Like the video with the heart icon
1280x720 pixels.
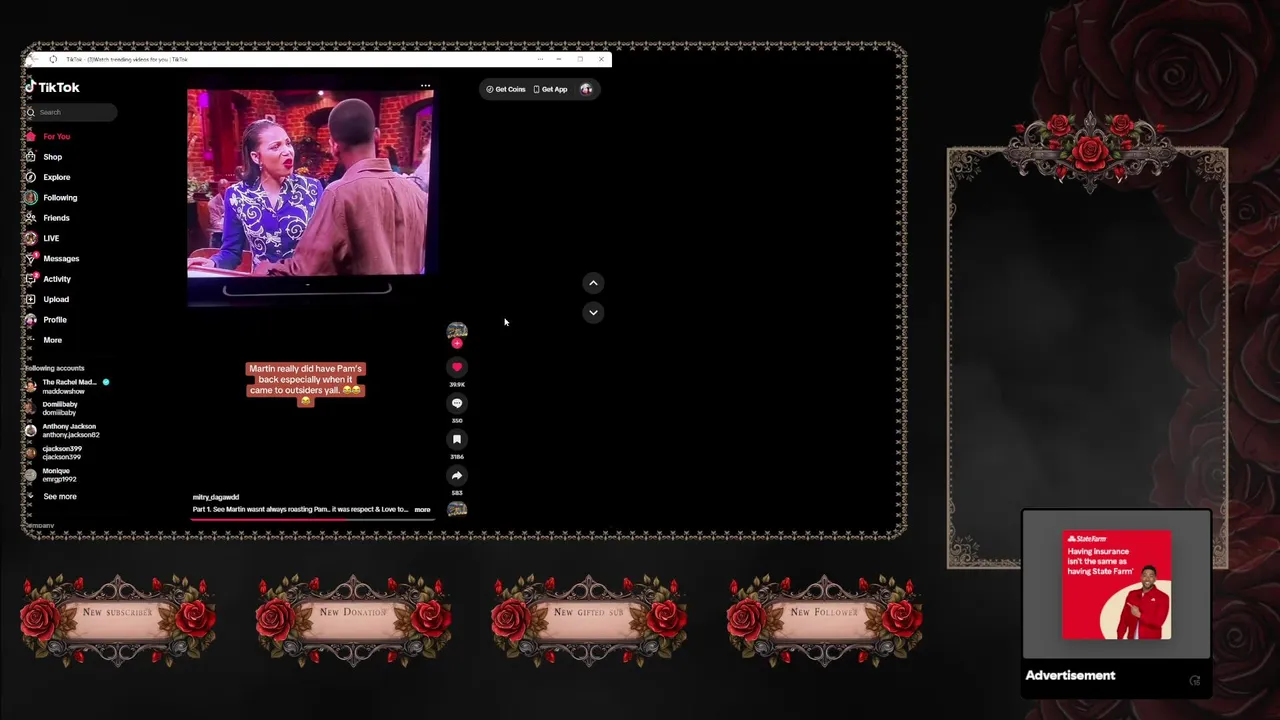tap(457, 367)
